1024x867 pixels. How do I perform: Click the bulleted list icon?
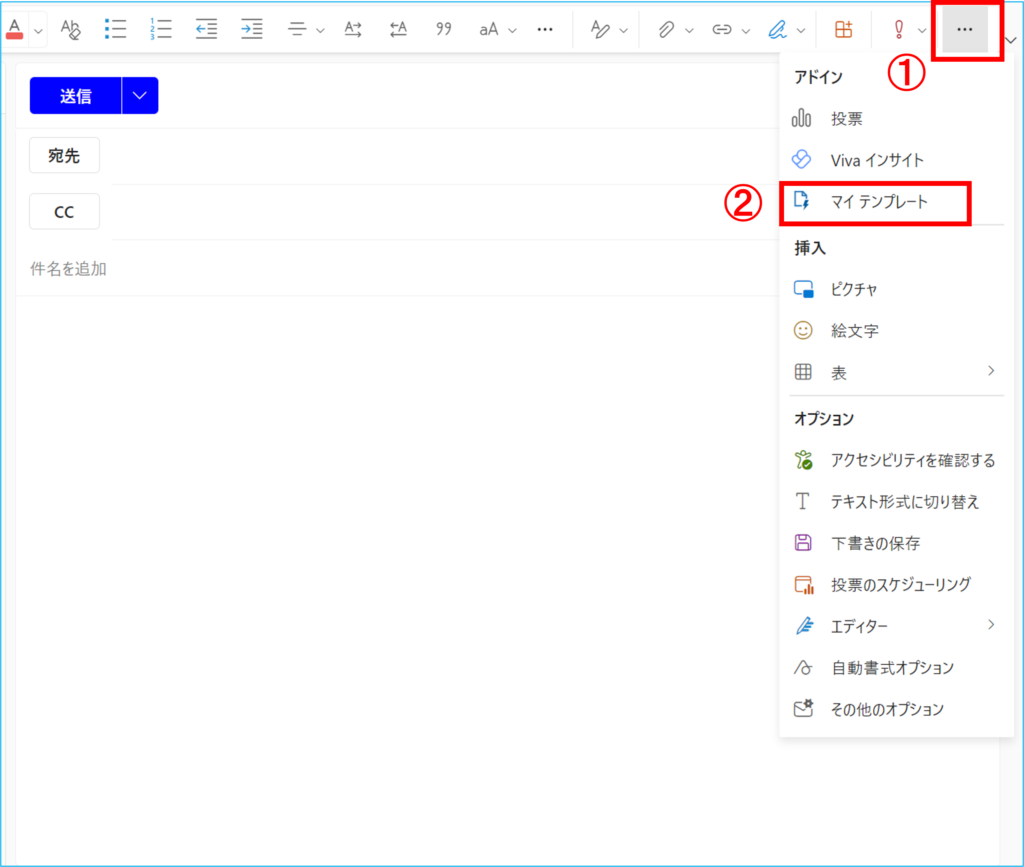[116, 29]
